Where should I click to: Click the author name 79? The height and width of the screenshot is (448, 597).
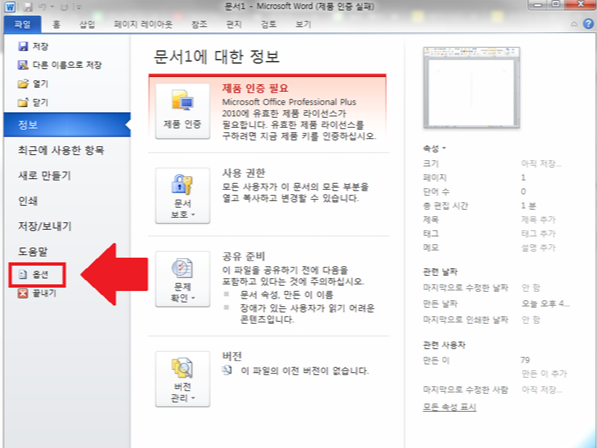pyautogui.click(x=525, y=360)
